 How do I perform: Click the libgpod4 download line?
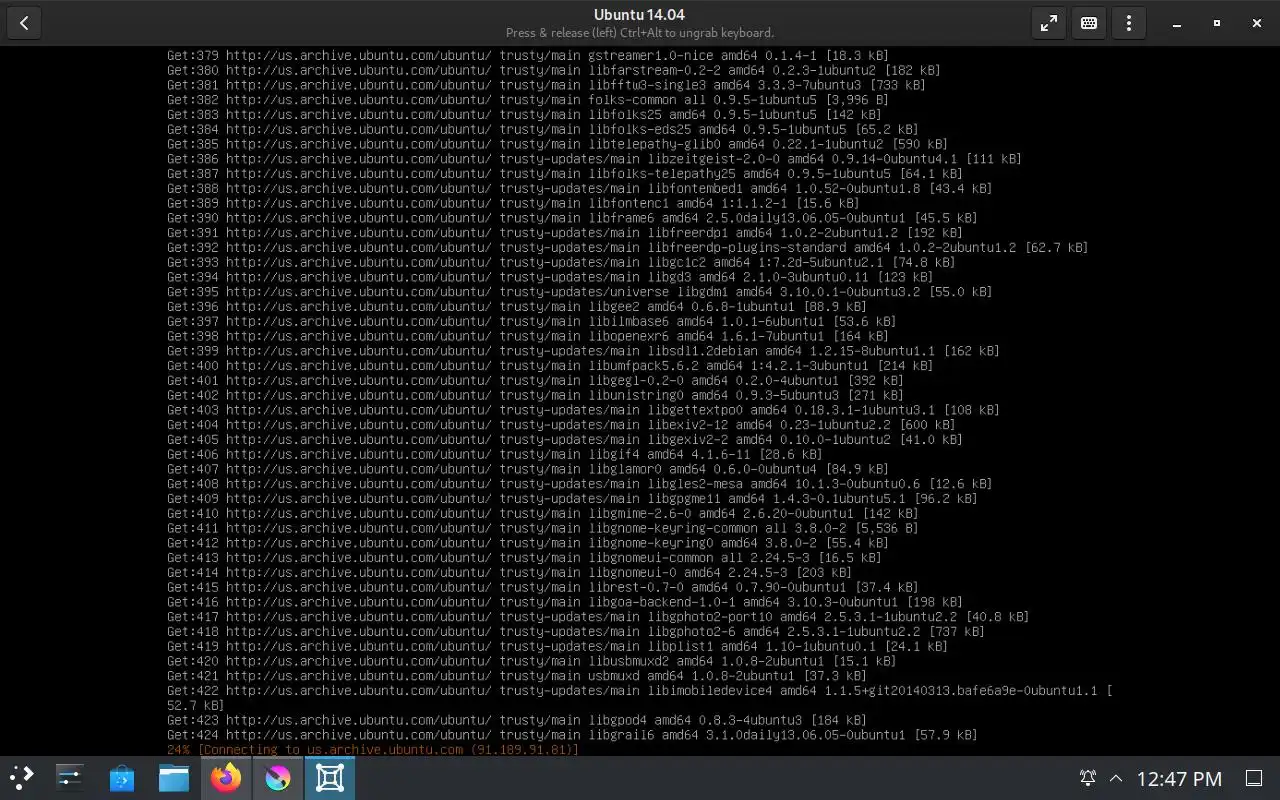click(x=517, y=720)
